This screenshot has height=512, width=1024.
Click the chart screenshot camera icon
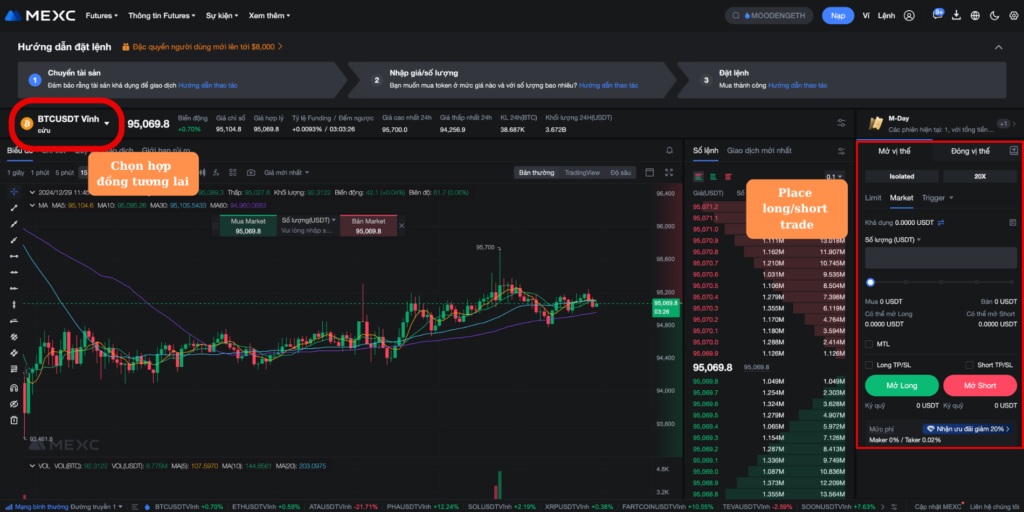251,173
